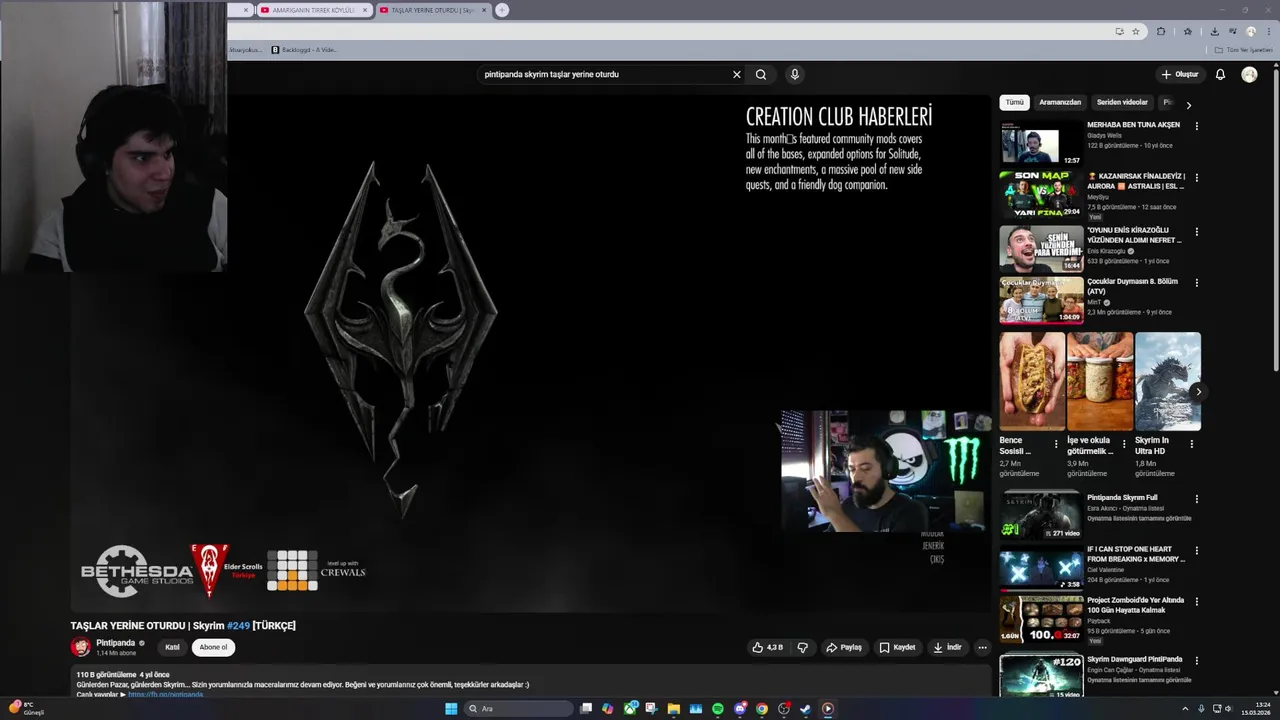Open Oluştur create menu
The height and width of the screenshot is (720, 1280).
(x=1180, y=74)
